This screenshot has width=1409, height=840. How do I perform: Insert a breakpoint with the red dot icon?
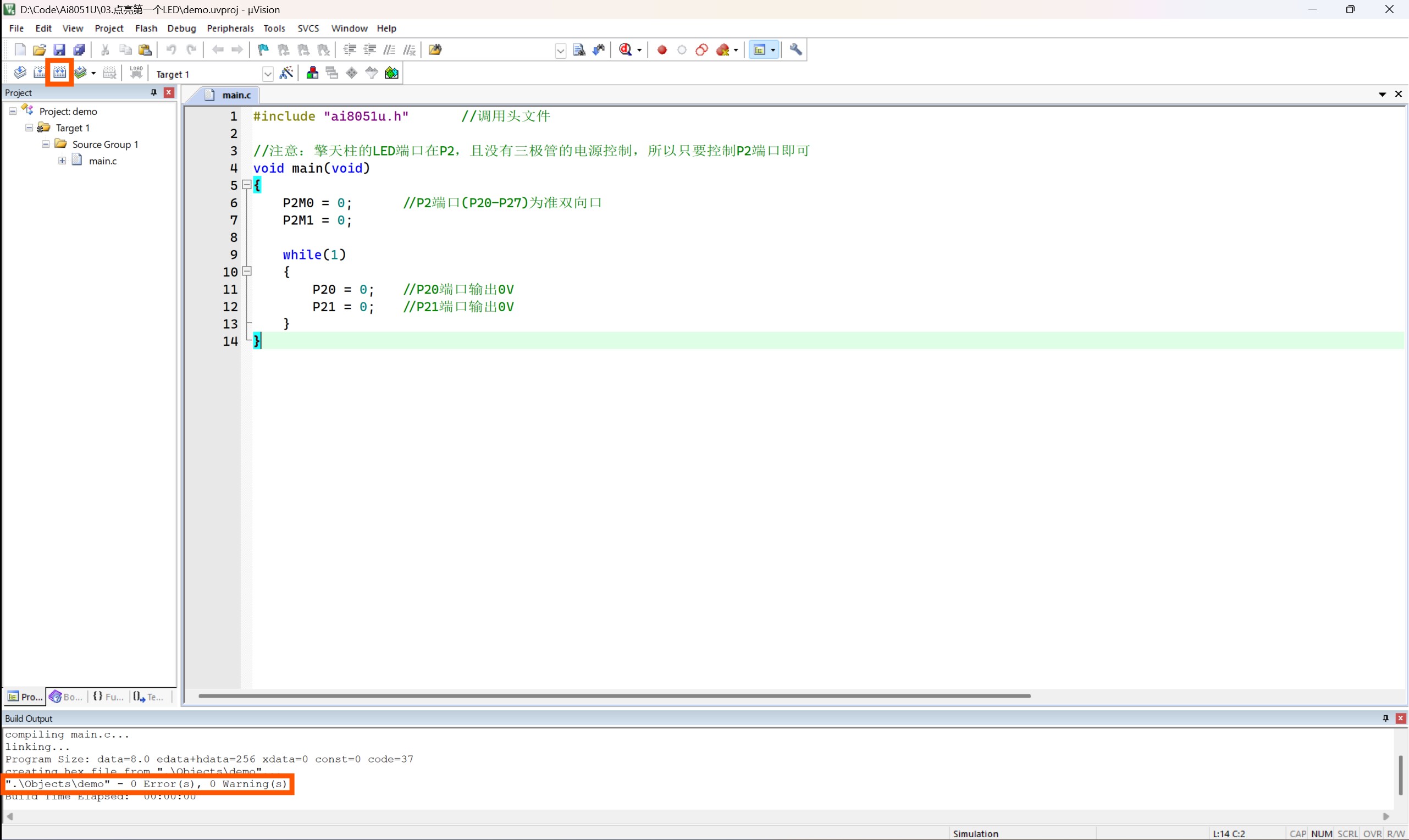coord(661,50)
